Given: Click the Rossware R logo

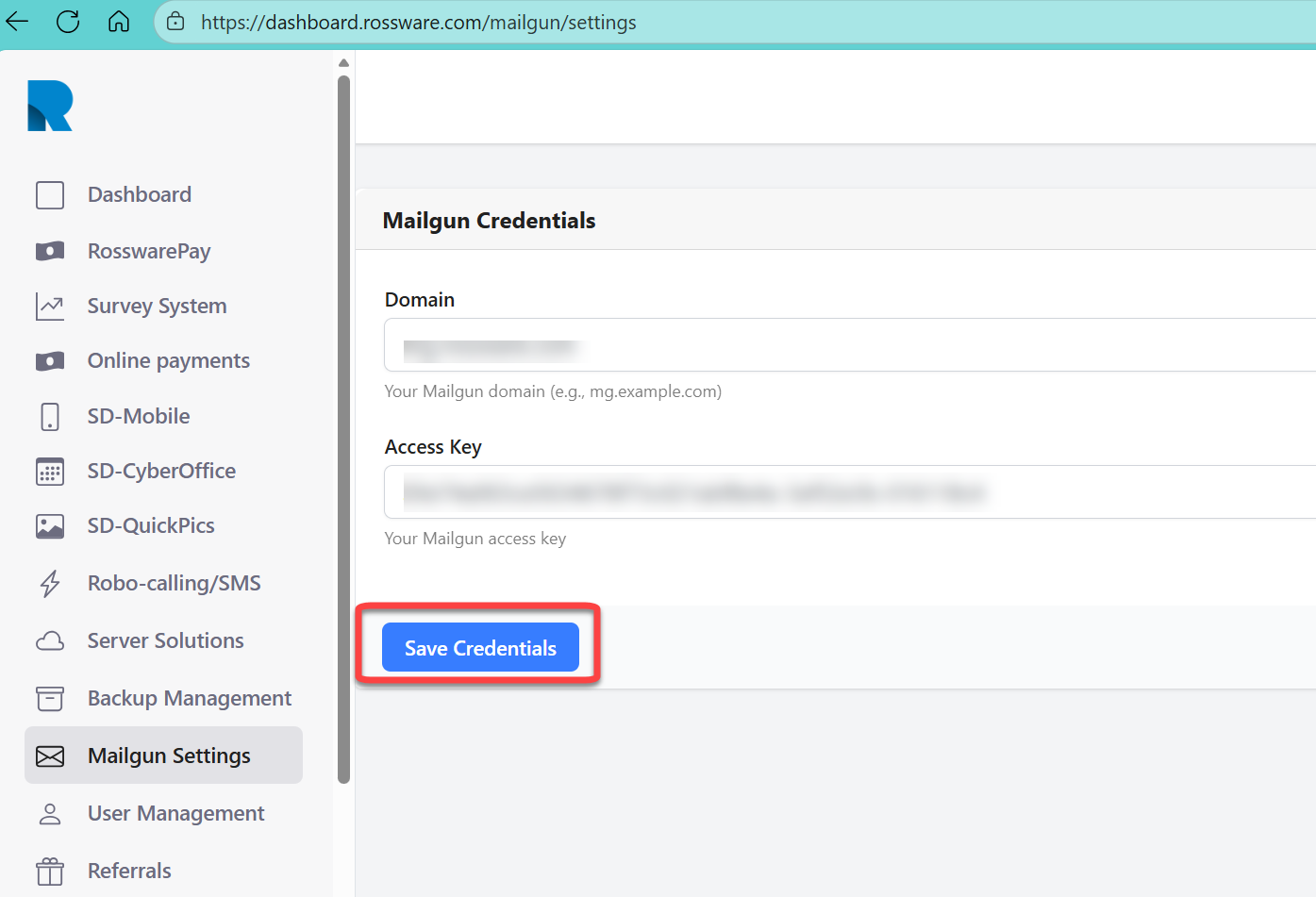Looking at the screenshot, I should coord(50,106).
